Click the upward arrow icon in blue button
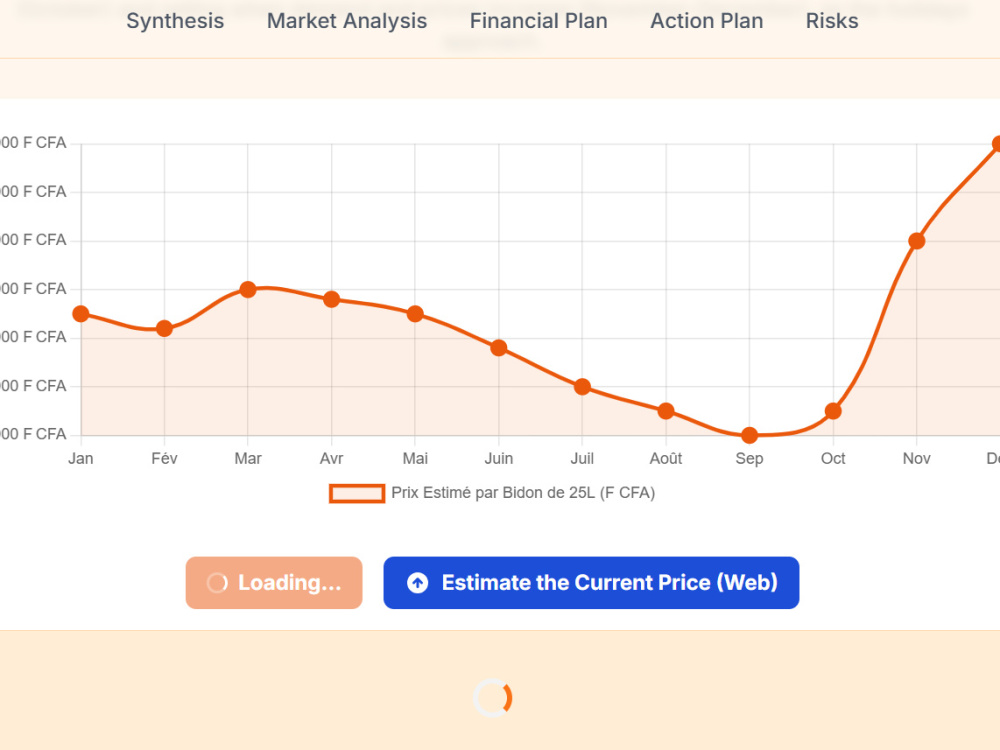Screen dimensions: 1000x750 [418, 583]
